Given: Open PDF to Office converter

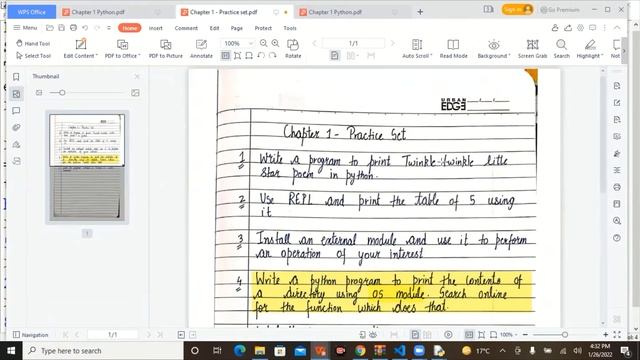Looking at the screenshot, I should pos(122,48).
